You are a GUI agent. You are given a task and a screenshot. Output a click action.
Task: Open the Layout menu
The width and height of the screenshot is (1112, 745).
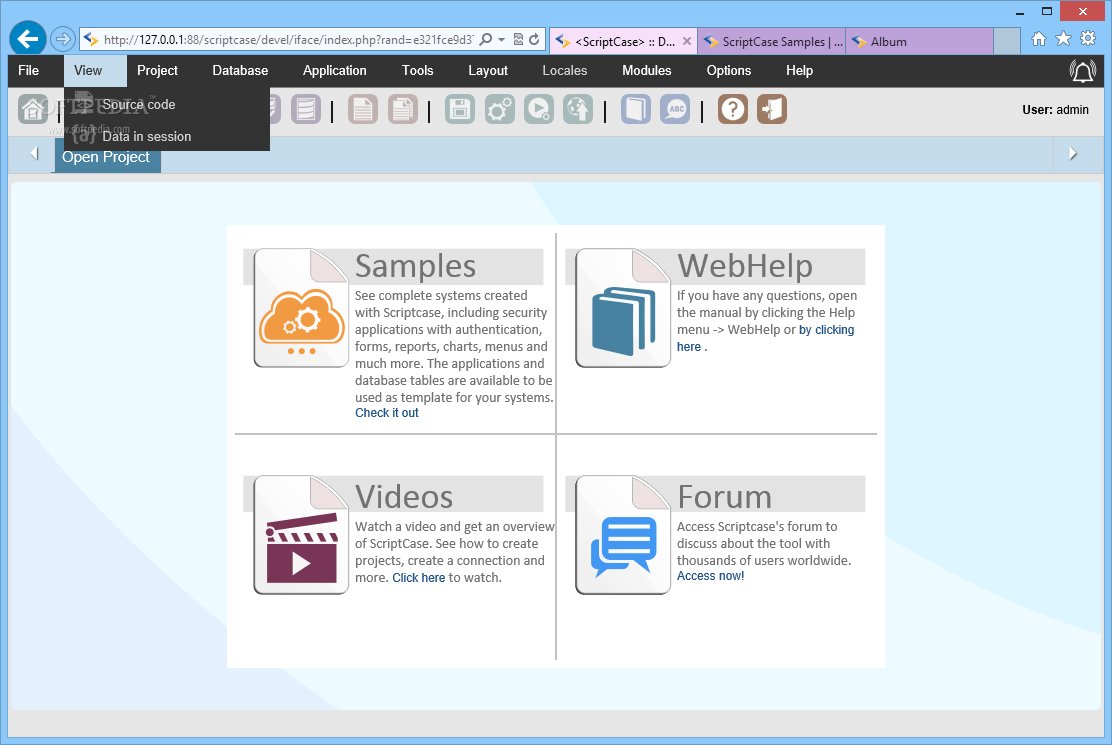tap(488, 70)
